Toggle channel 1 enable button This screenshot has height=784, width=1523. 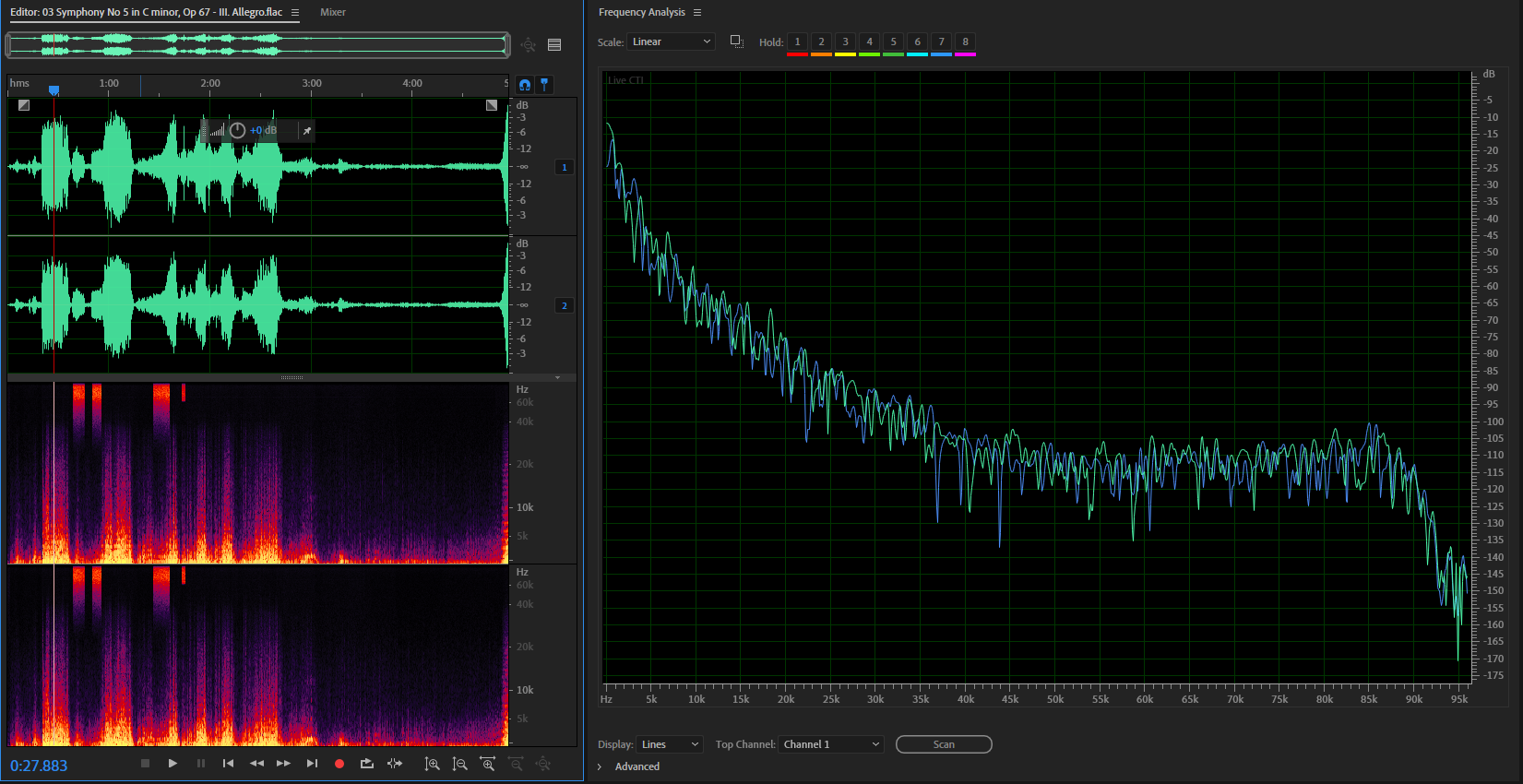[565, 167]
